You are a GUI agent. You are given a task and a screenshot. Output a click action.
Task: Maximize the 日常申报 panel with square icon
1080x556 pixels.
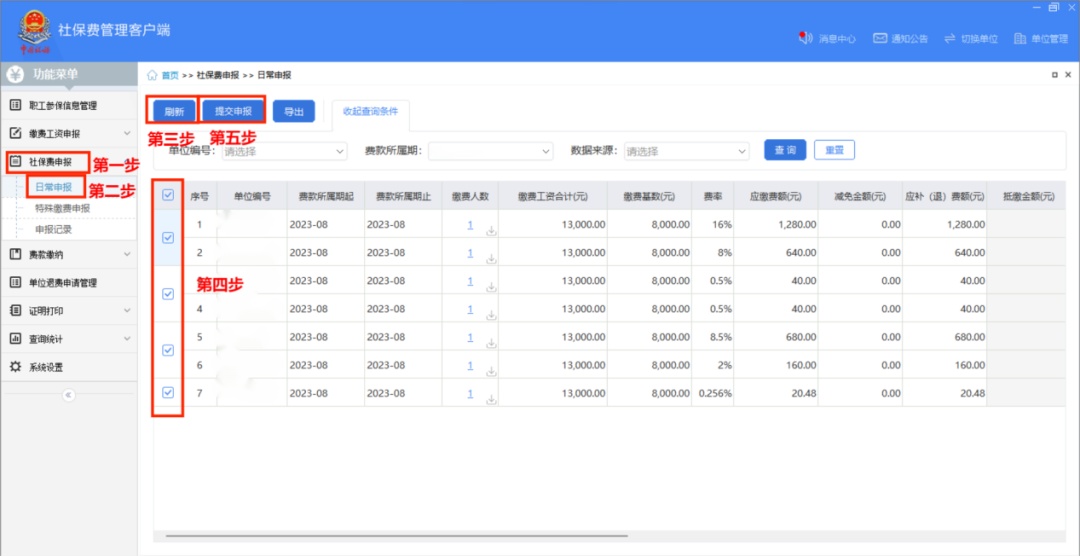1055,74
